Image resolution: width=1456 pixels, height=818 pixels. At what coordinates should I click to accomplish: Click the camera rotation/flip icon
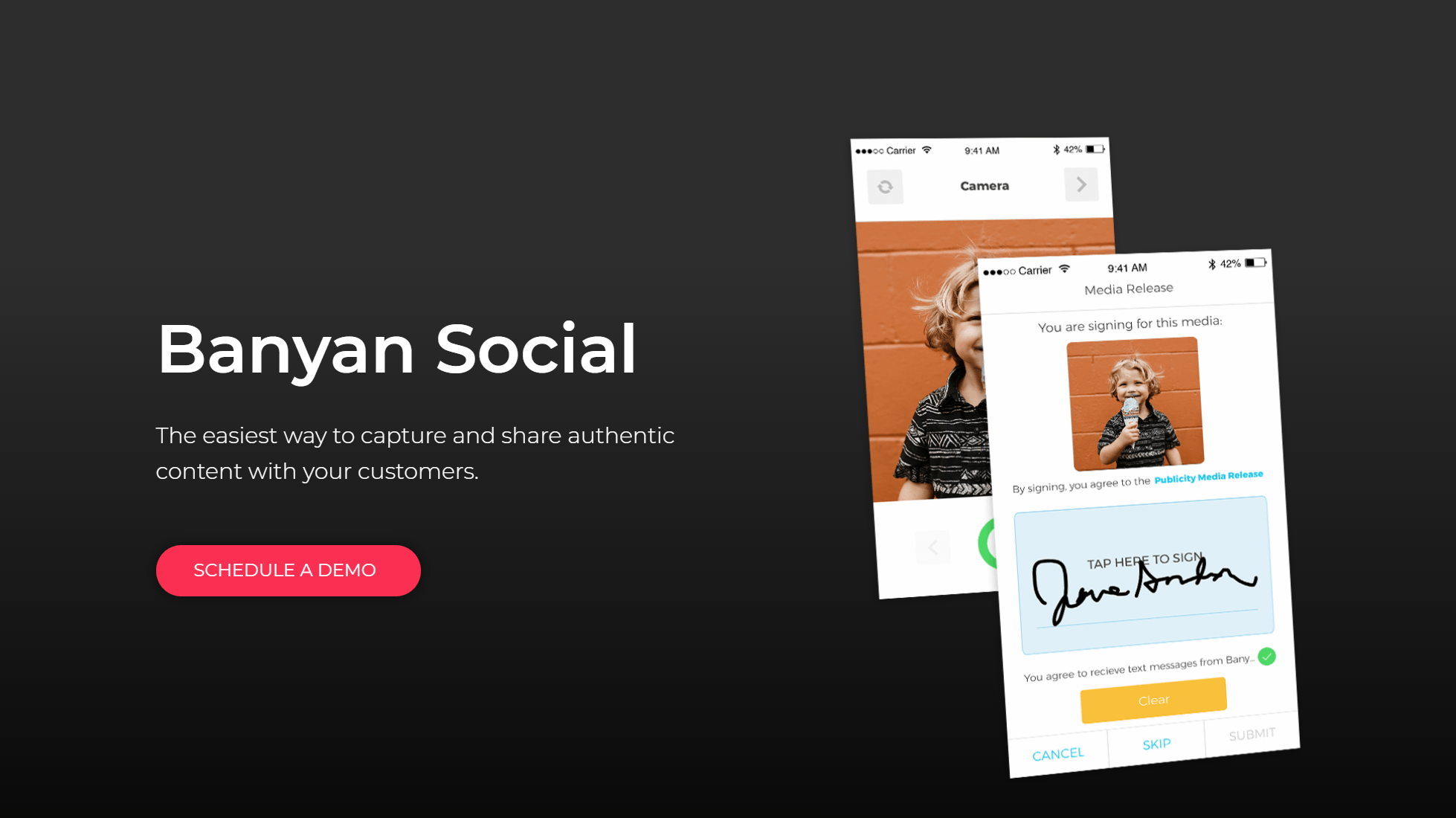[x=883, y=186]
